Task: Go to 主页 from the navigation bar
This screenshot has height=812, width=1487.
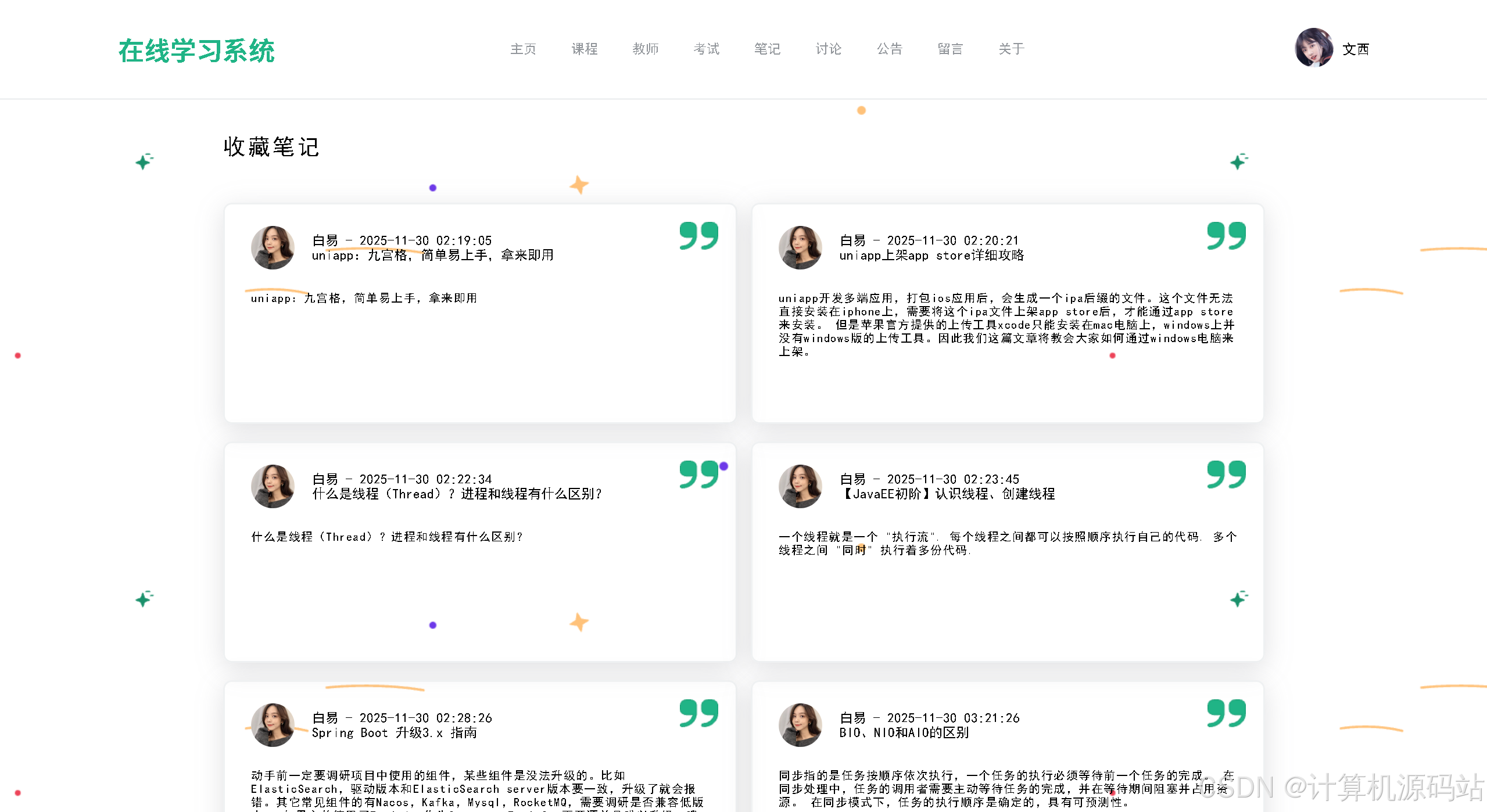Action: 524,49
